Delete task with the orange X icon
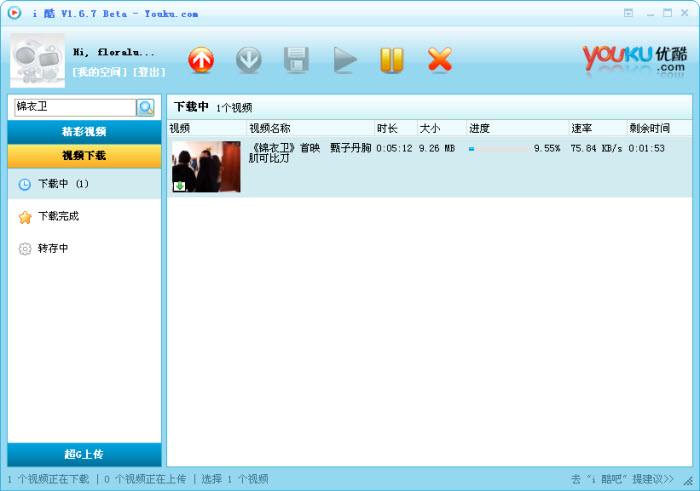 [440, 59]
